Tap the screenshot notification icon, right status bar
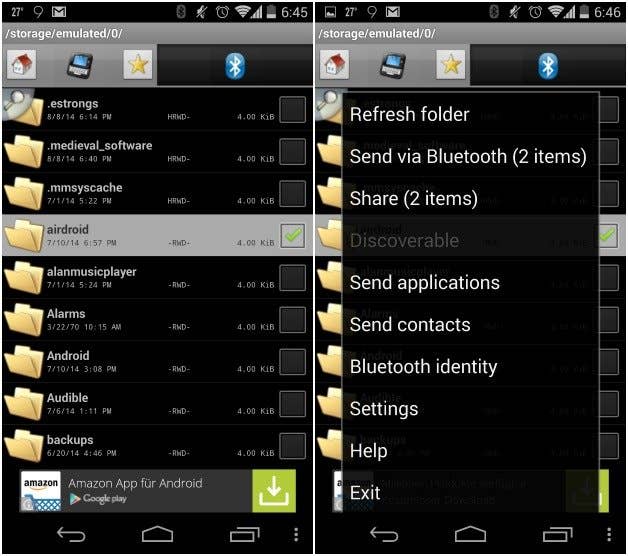Viewport: 628px width, 556px height. point(330,12)
